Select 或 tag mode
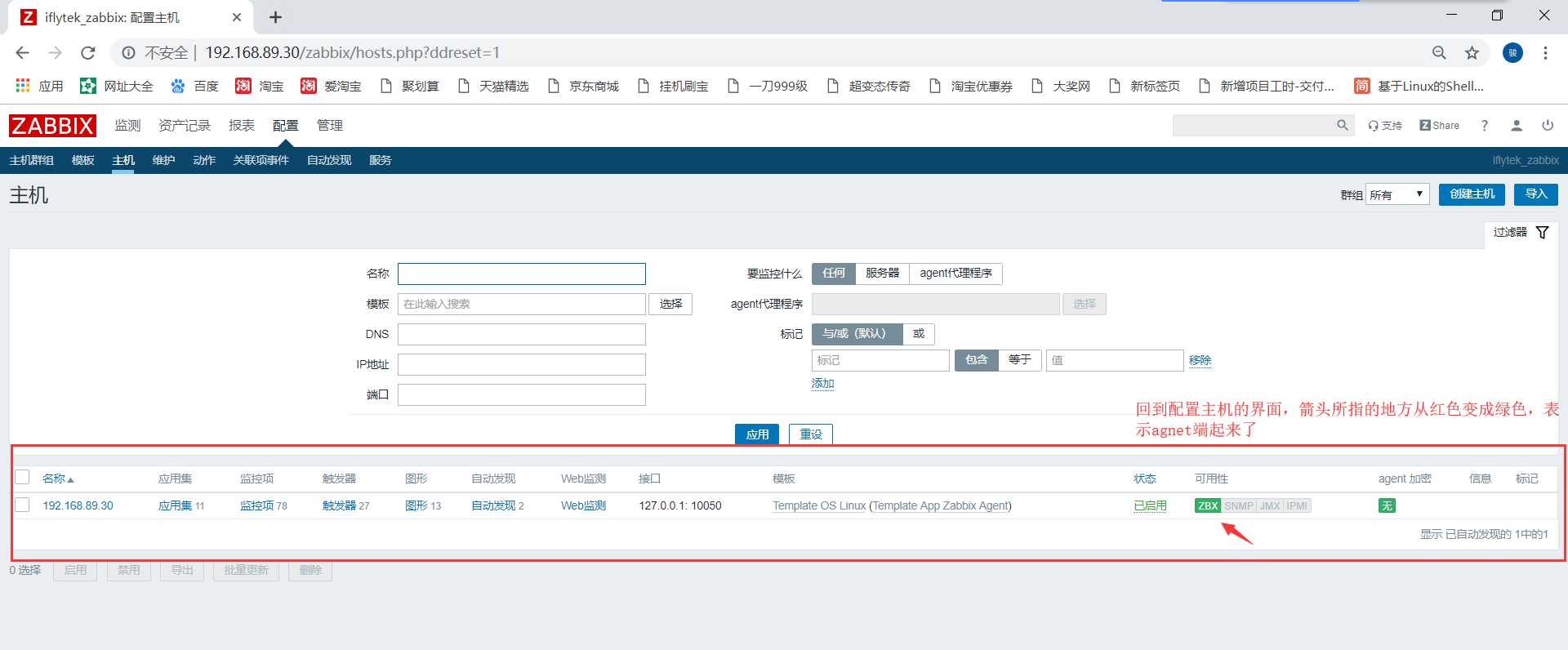Screen dimensions: 1568x650 point(919,334)
